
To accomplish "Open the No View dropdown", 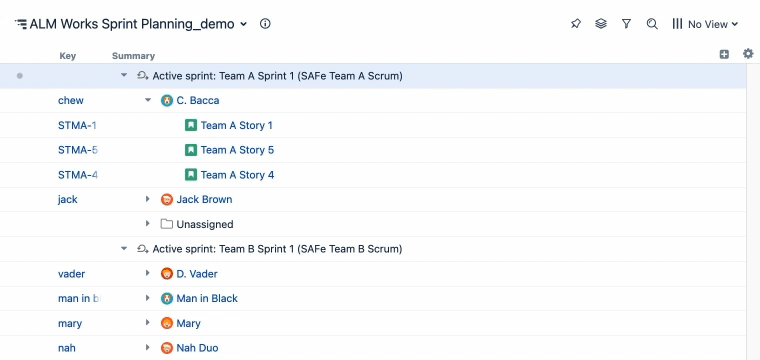I will (705, 24).
